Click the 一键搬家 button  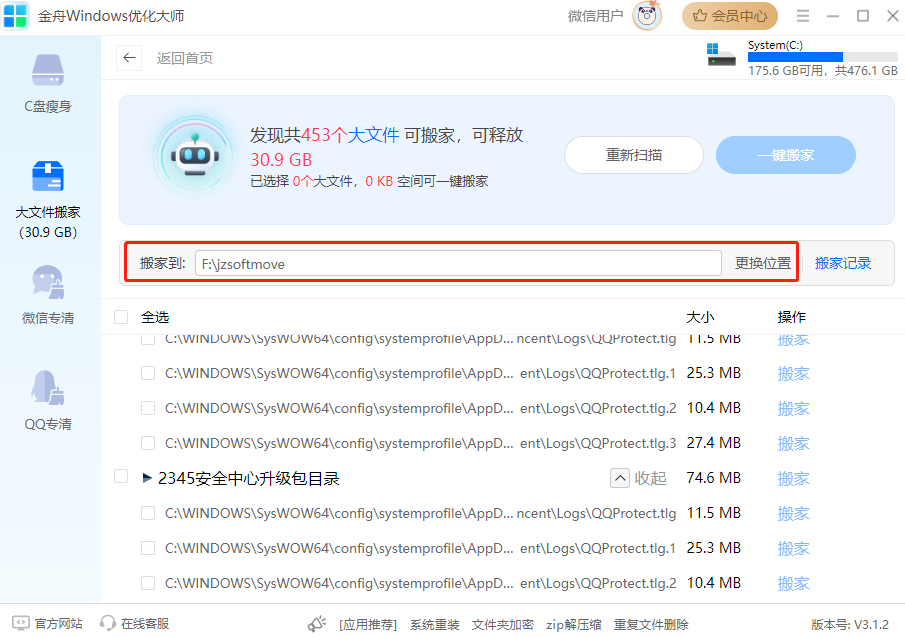click(786, 155)
